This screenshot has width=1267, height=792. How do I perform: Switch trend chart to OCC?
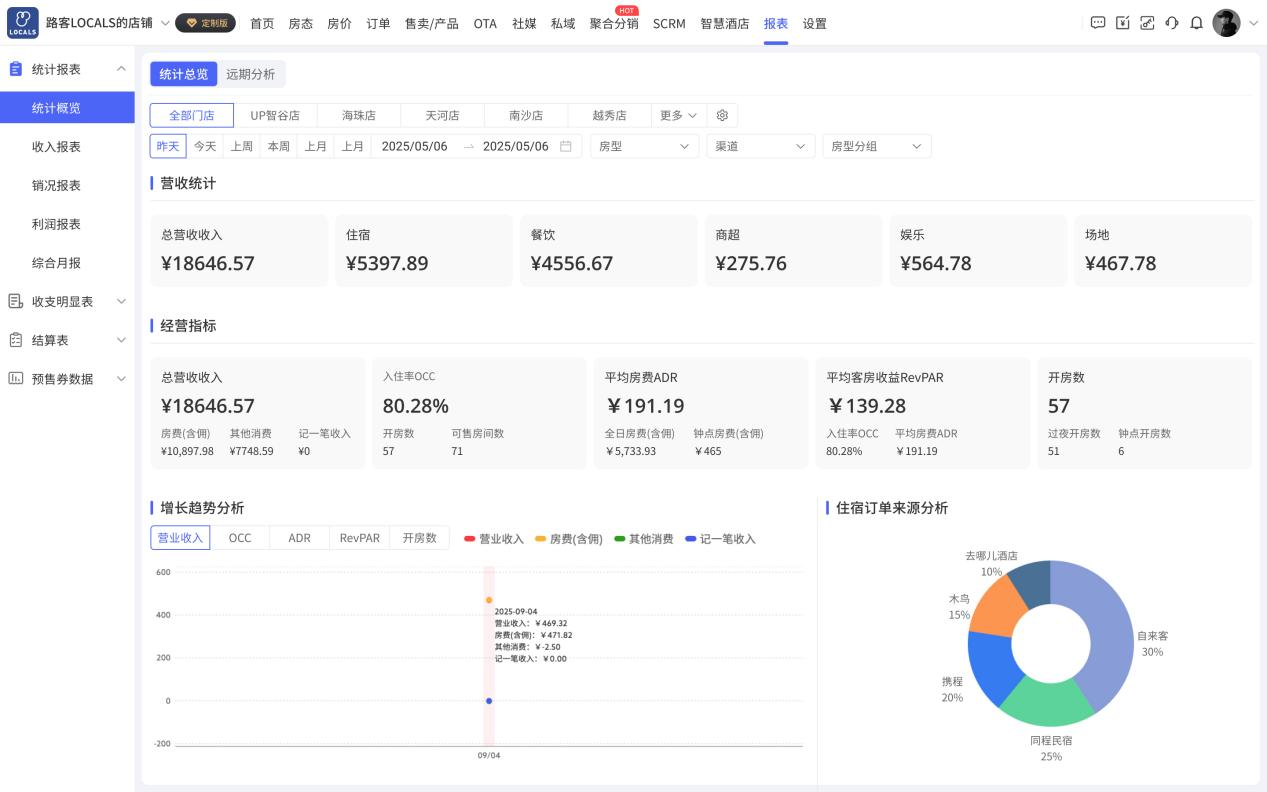point(240,538)
